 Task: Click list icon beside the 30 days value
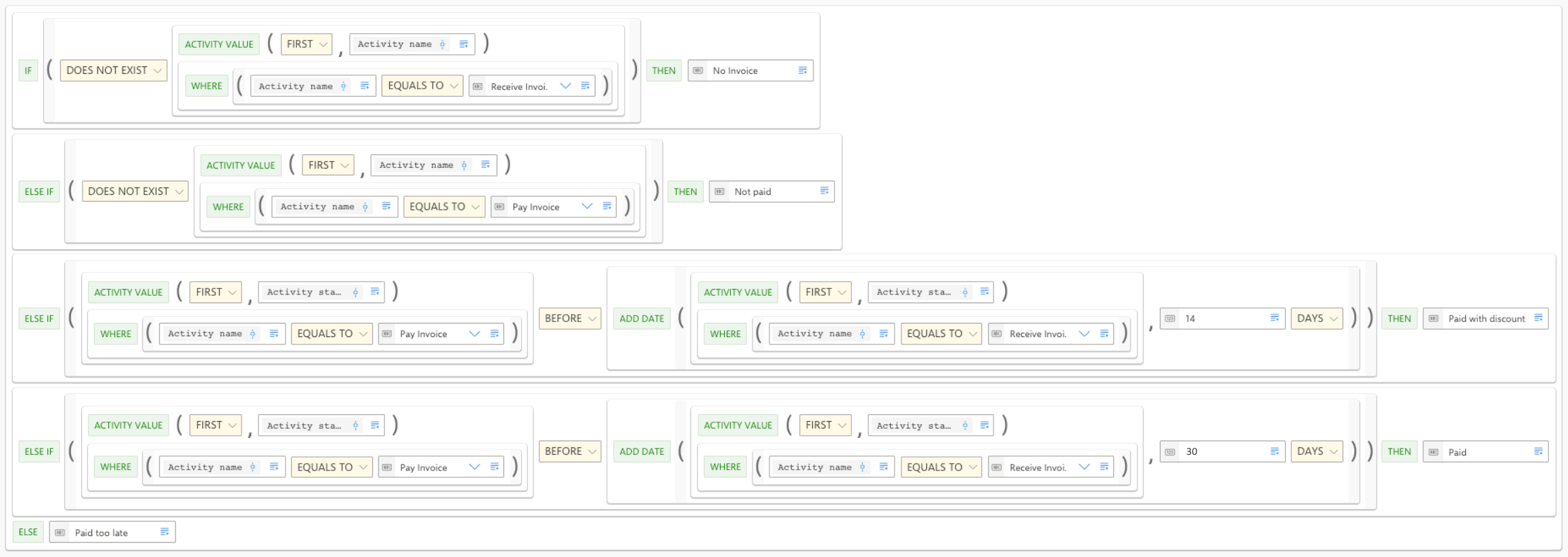tap(1274, 451)
